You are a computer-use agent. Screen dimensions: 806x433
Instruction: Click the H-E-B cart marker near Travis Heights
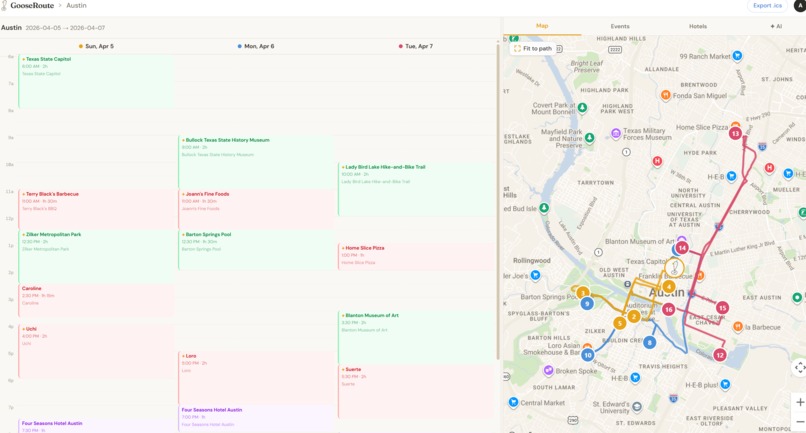[x=635, y=378]
